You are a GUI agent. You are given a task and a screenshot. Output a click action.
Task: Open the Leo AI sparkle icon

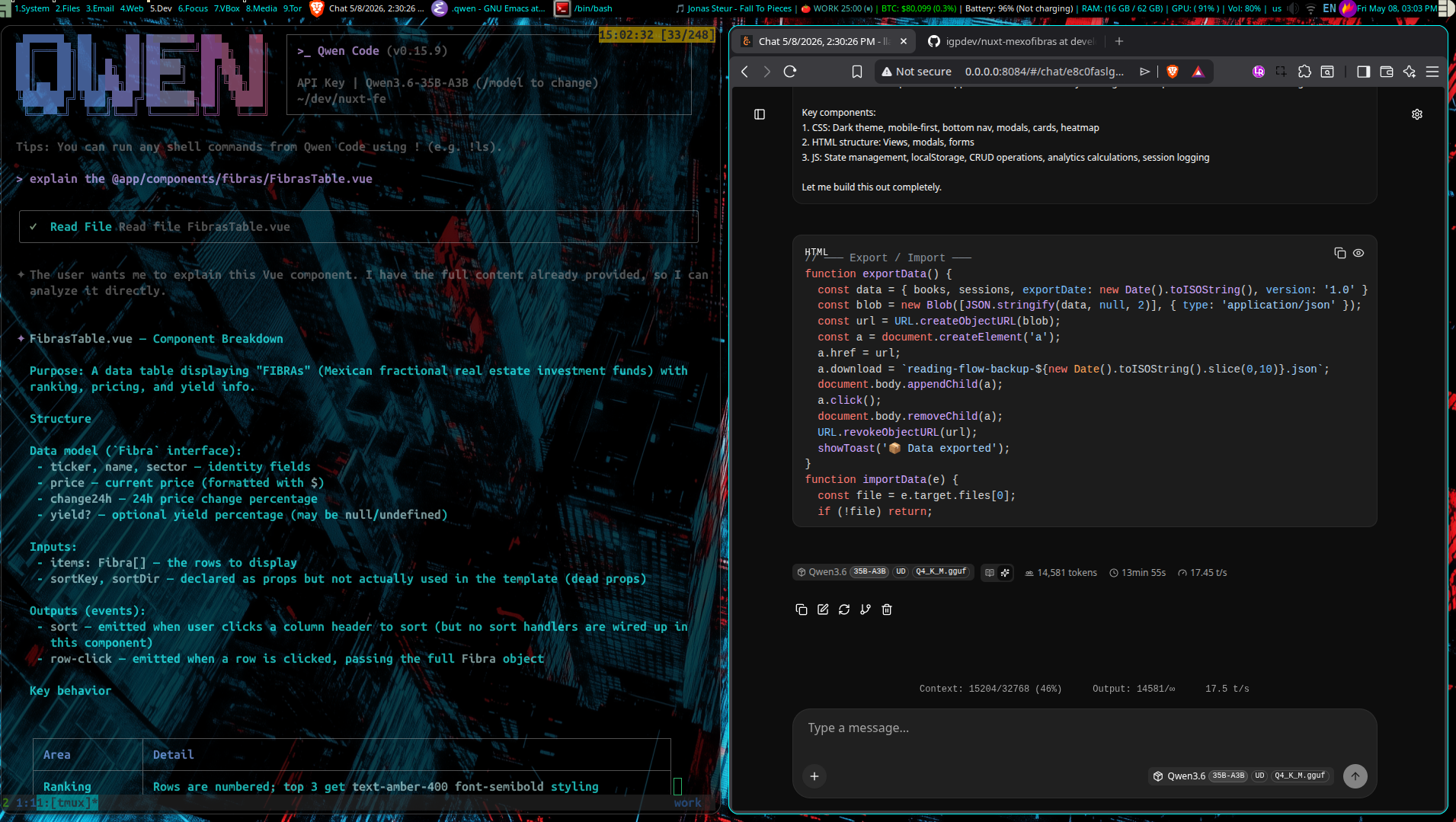pyautogui.click(x=1410, y=72)
